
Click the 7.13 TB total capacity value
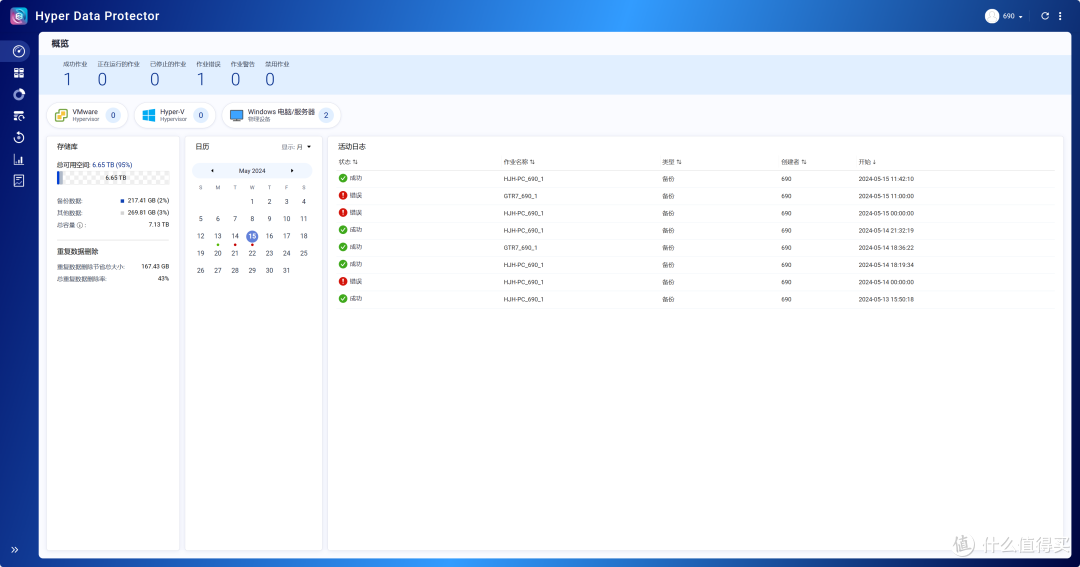(x=158, y=225)
